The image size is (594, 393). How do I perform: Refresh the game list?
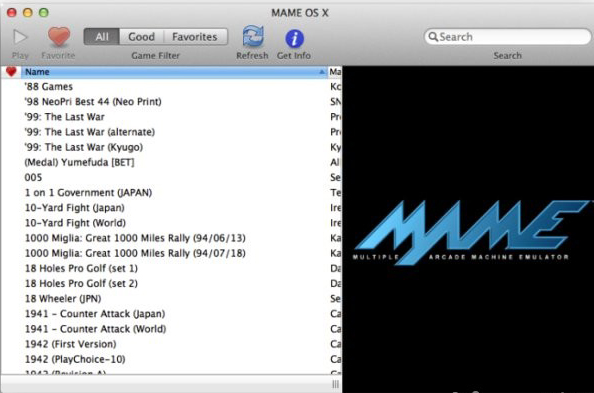coord(253,37)
